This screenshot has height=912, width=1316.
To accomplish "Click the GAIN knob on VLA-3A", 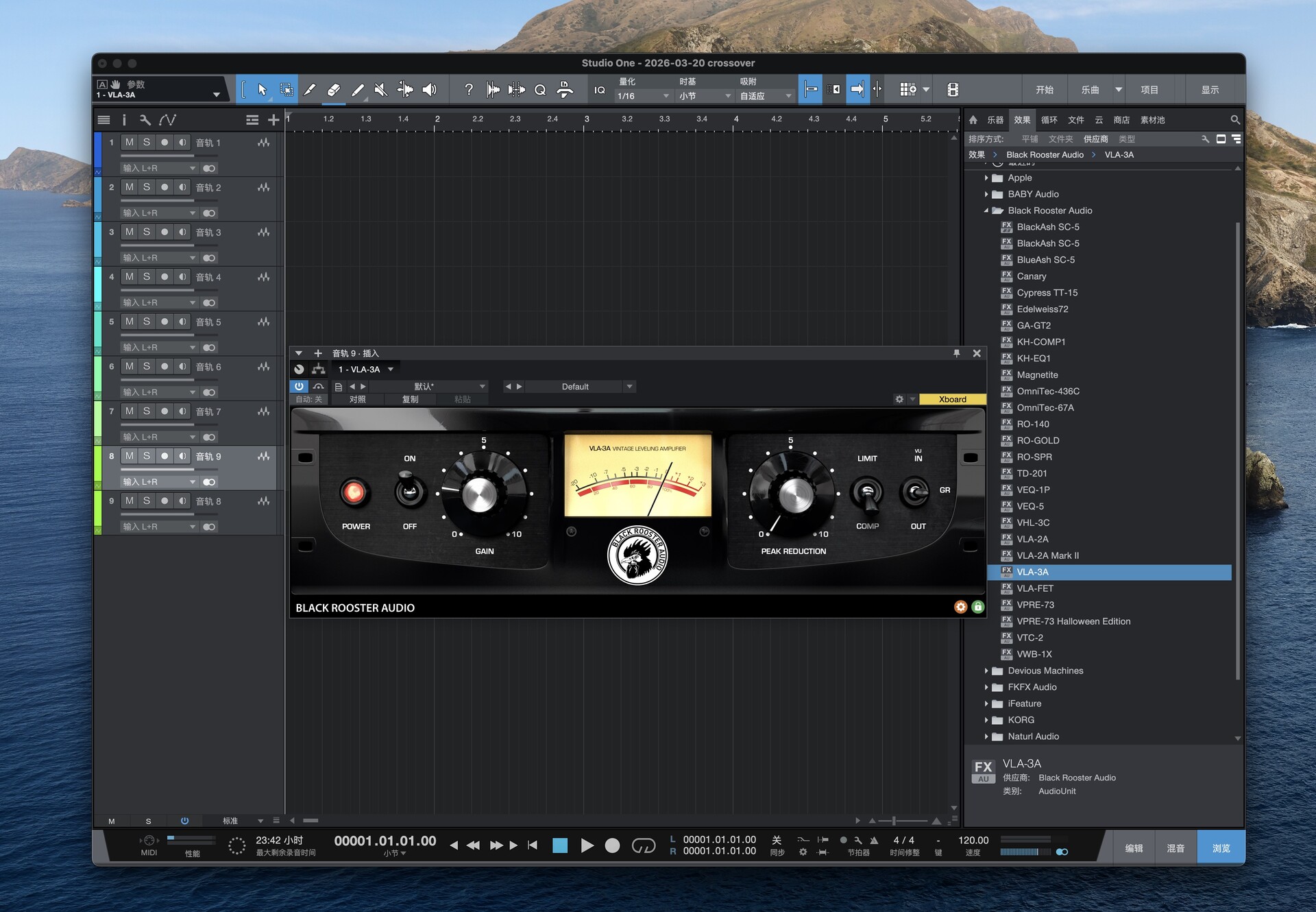I will (480, 494).
